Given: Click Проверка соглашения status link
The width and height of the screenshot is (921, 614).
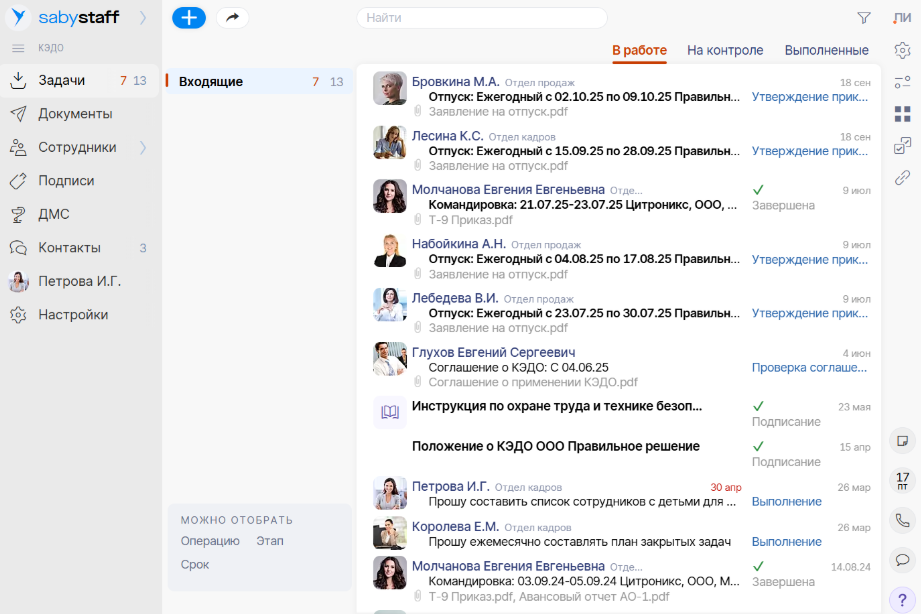Looking at the screenshot, I should point(810,367).
